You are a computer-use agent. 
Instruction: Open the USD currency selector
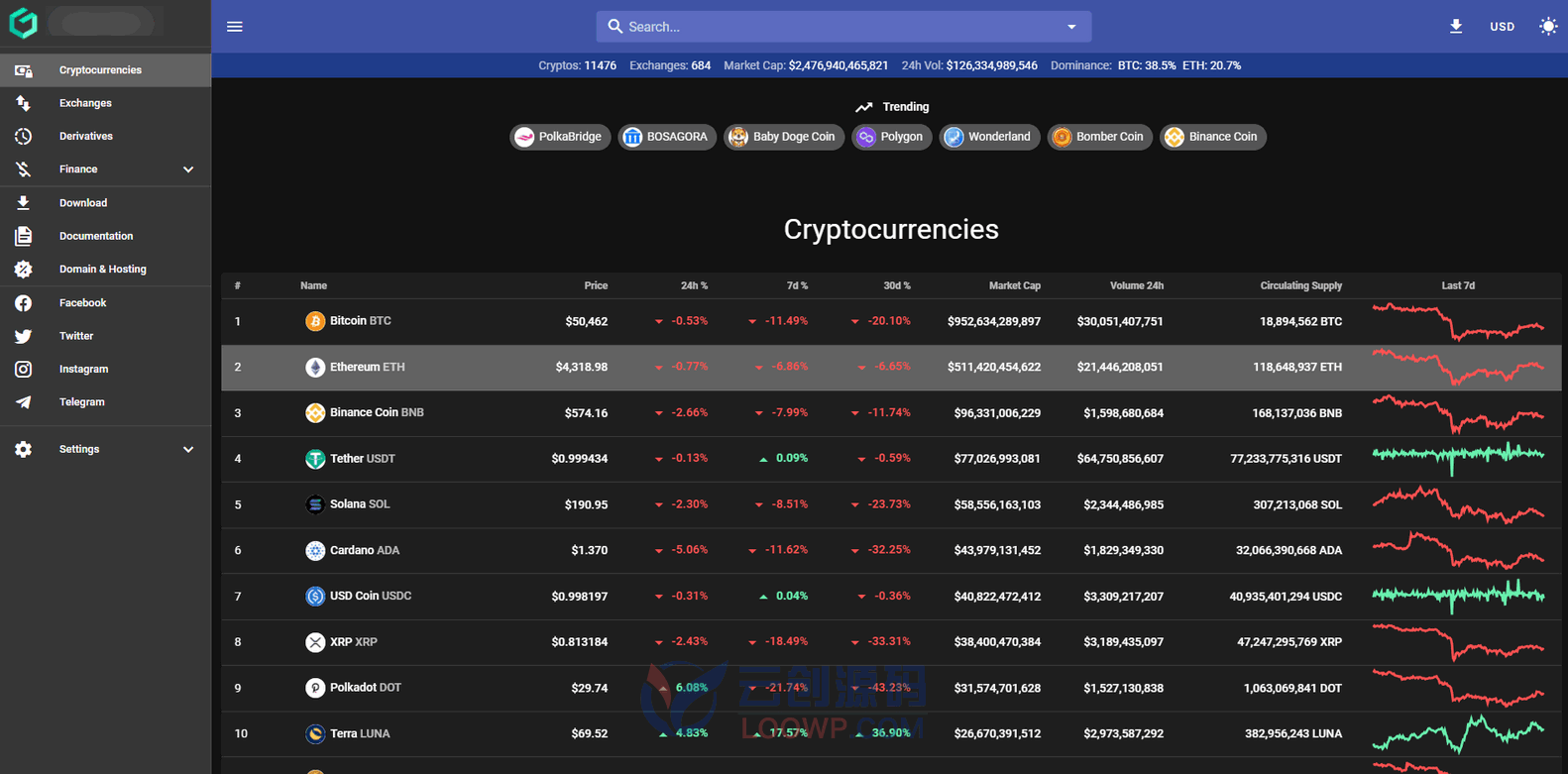pos(1502,27)
